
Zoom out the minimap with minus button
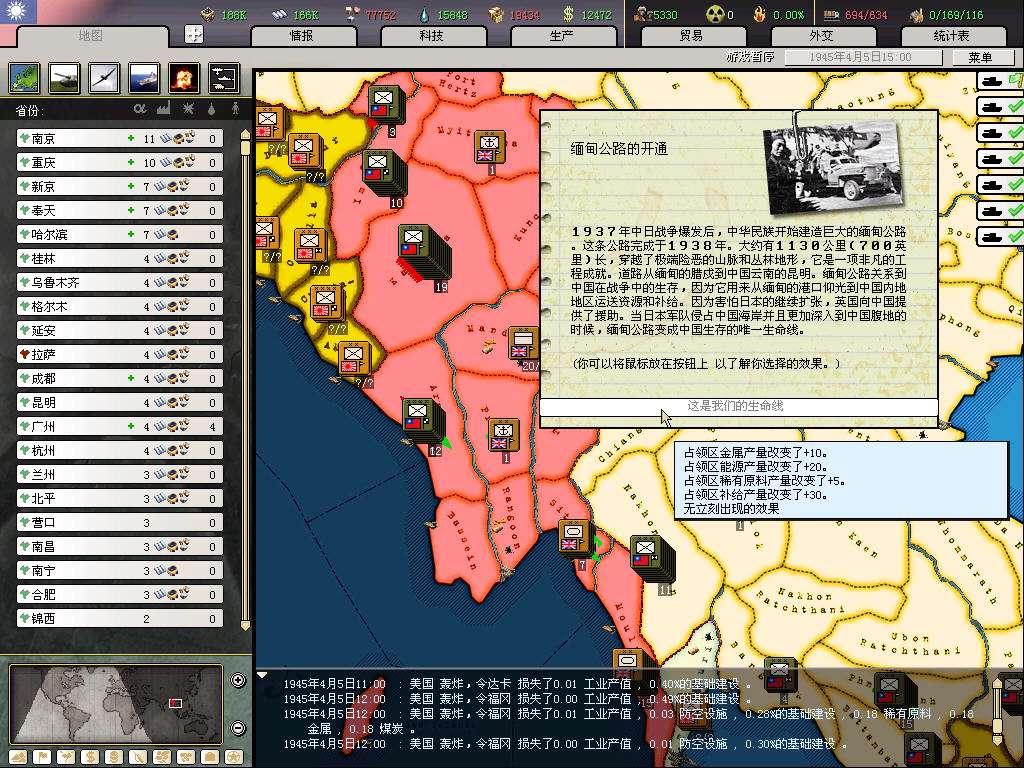tap(238, 727)
